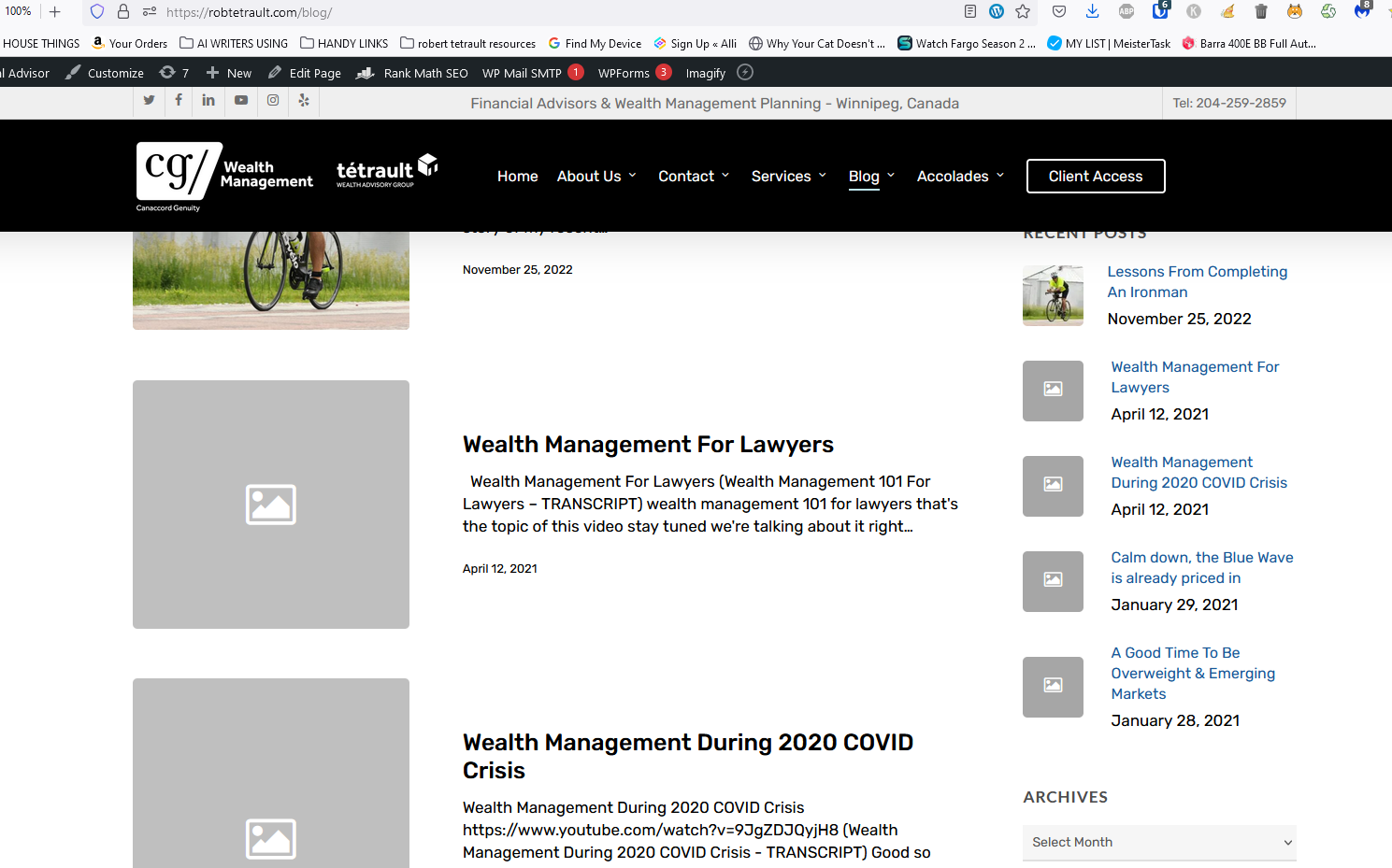
Task: Open the Wealth Management For Lawyers post title
Action: click(x=648, y=444)
